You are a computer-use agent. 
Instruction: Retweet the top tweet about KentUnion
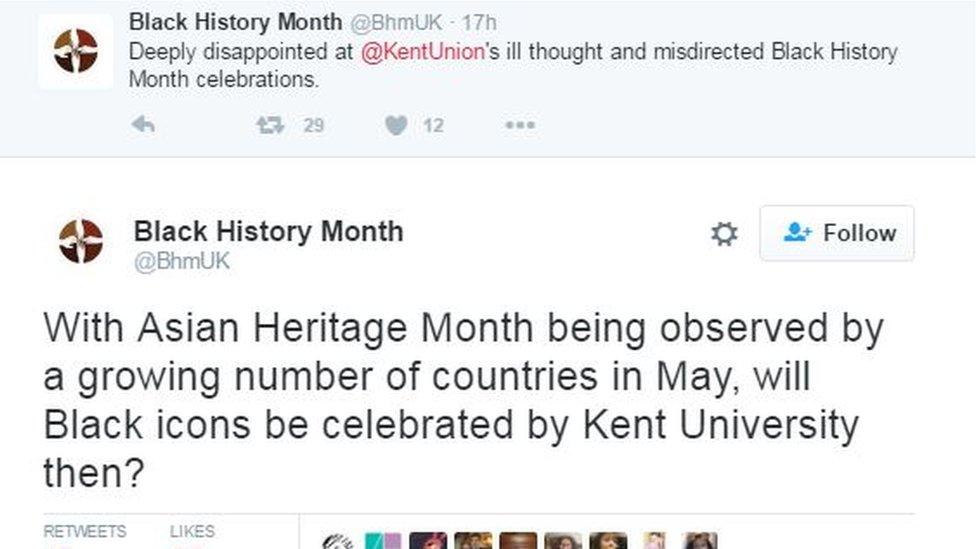point(270,125)
